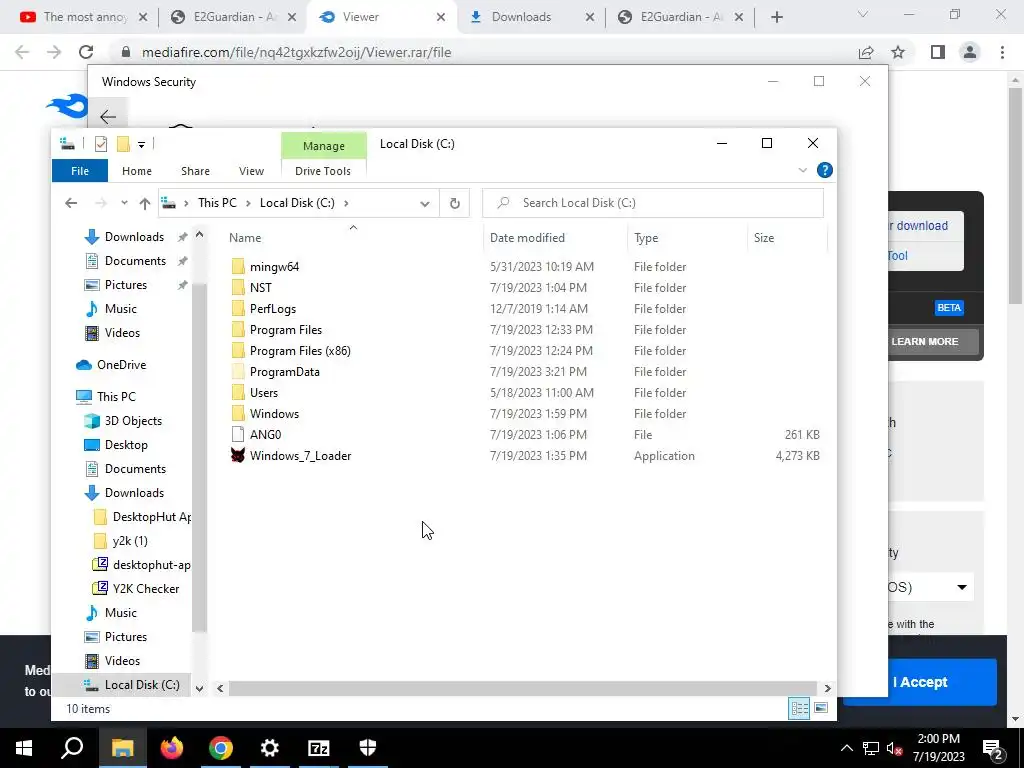Switch to the Downloads Chrome tab
Screen dimensions: 1024x768
pyautogui.click(x=521, y=17)
